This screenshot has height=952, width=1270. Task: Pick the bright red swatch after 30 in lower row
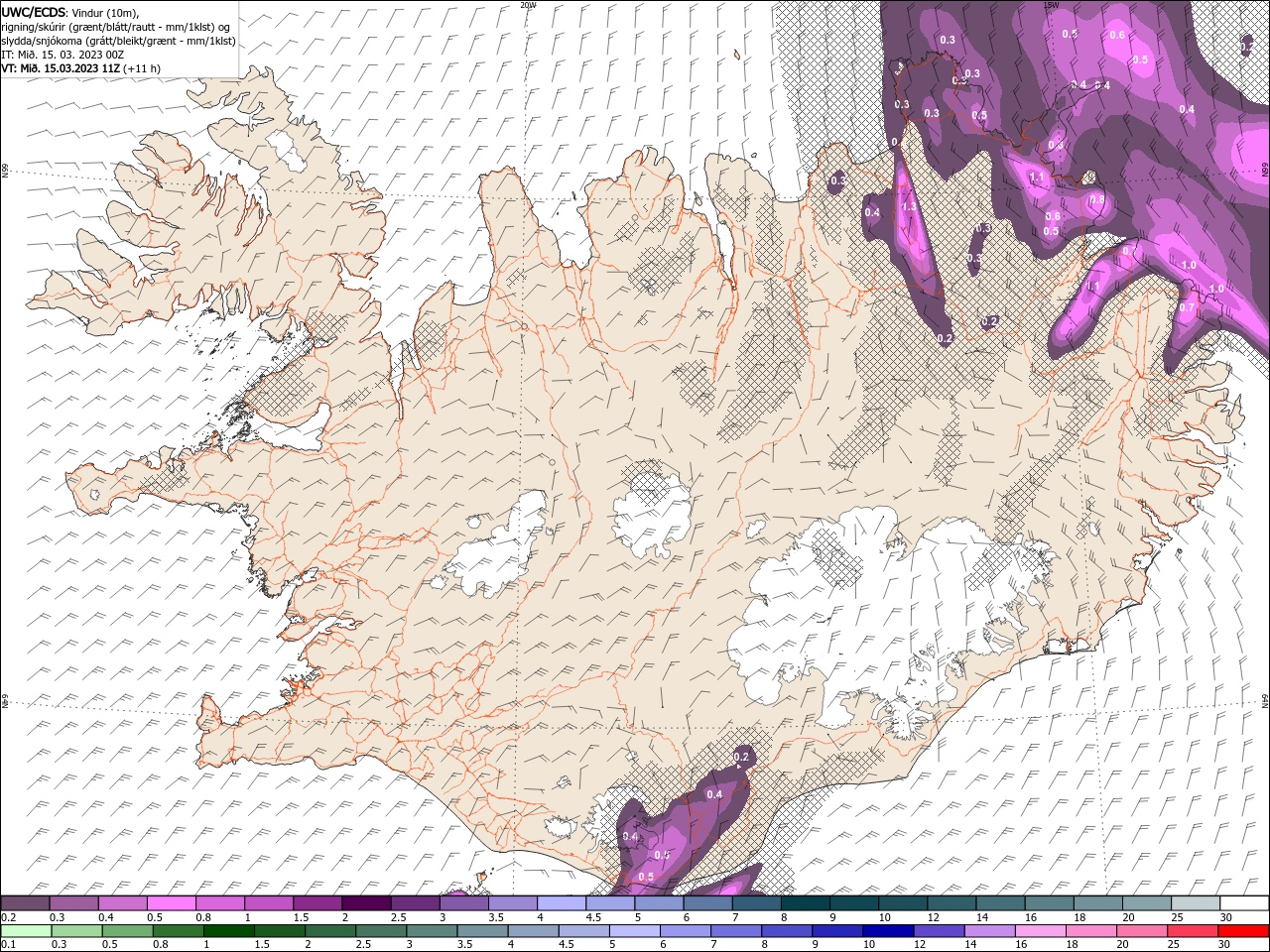[x=1243, y=931]
